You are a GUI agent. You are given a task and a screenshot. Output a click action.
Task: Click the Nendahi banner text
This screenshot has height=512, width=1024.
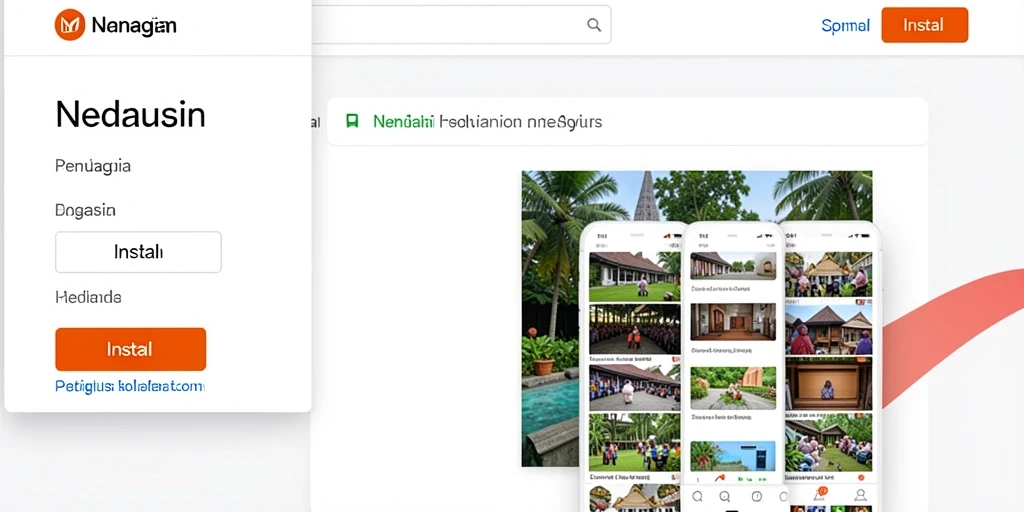[404, 121]
